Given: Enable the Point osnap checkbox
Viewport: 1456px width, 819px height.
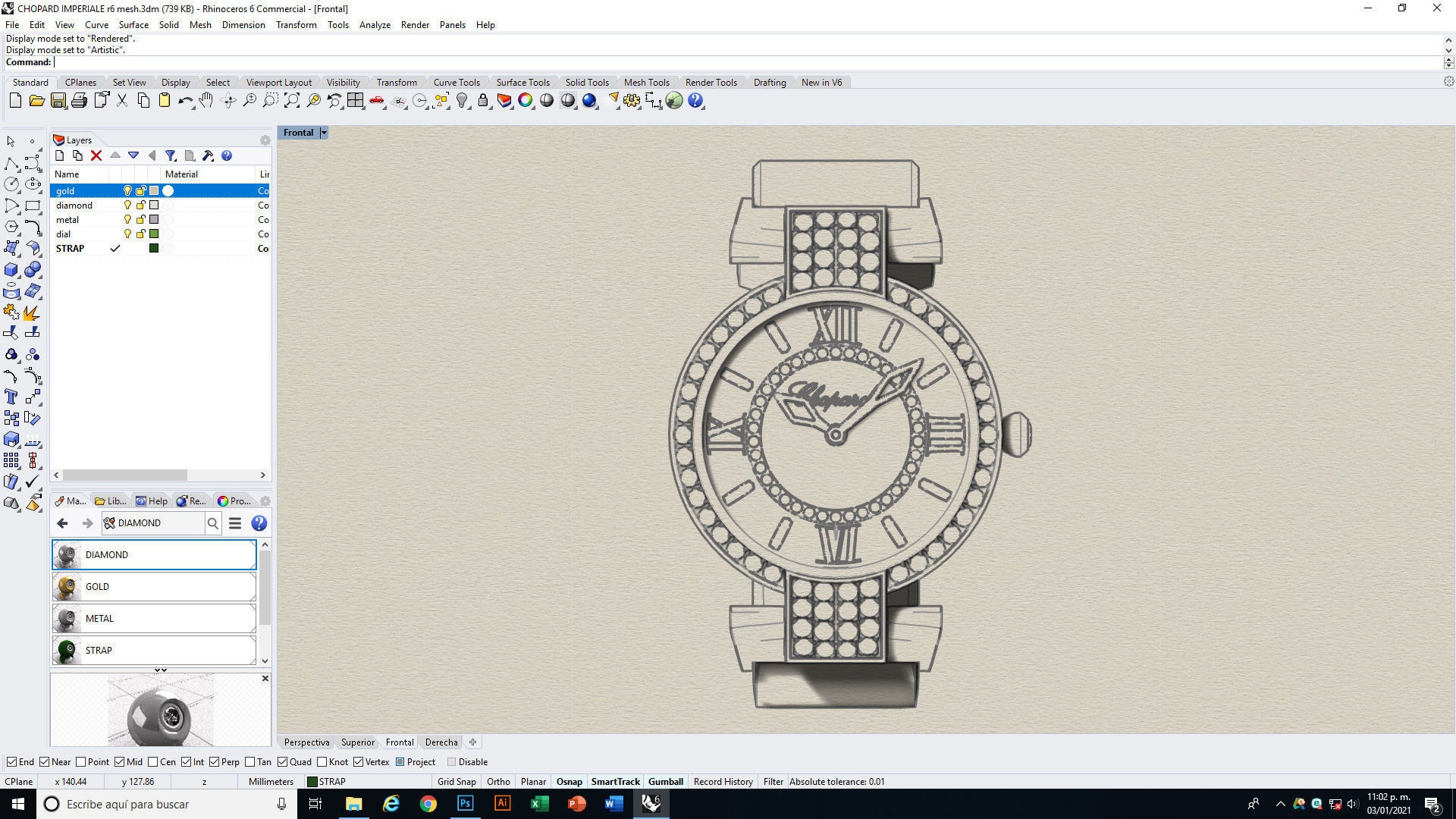Looking at the screenshot, I should click(80, 762).
